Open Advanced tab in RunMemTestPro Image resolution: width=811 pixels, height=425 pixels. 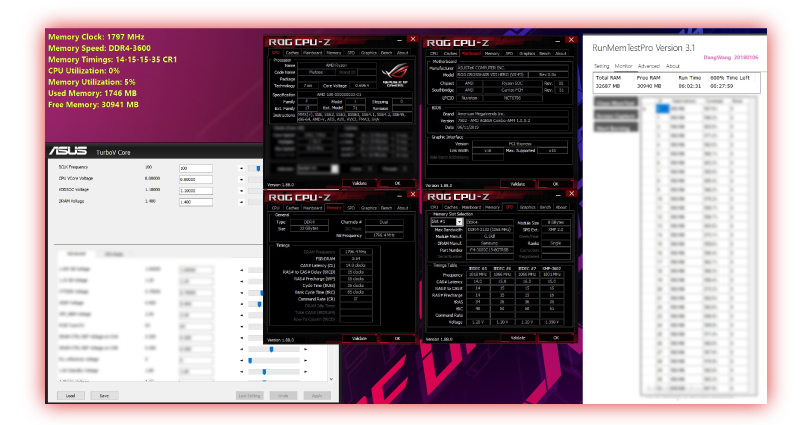pyautogui.click(x=649, y=66)
